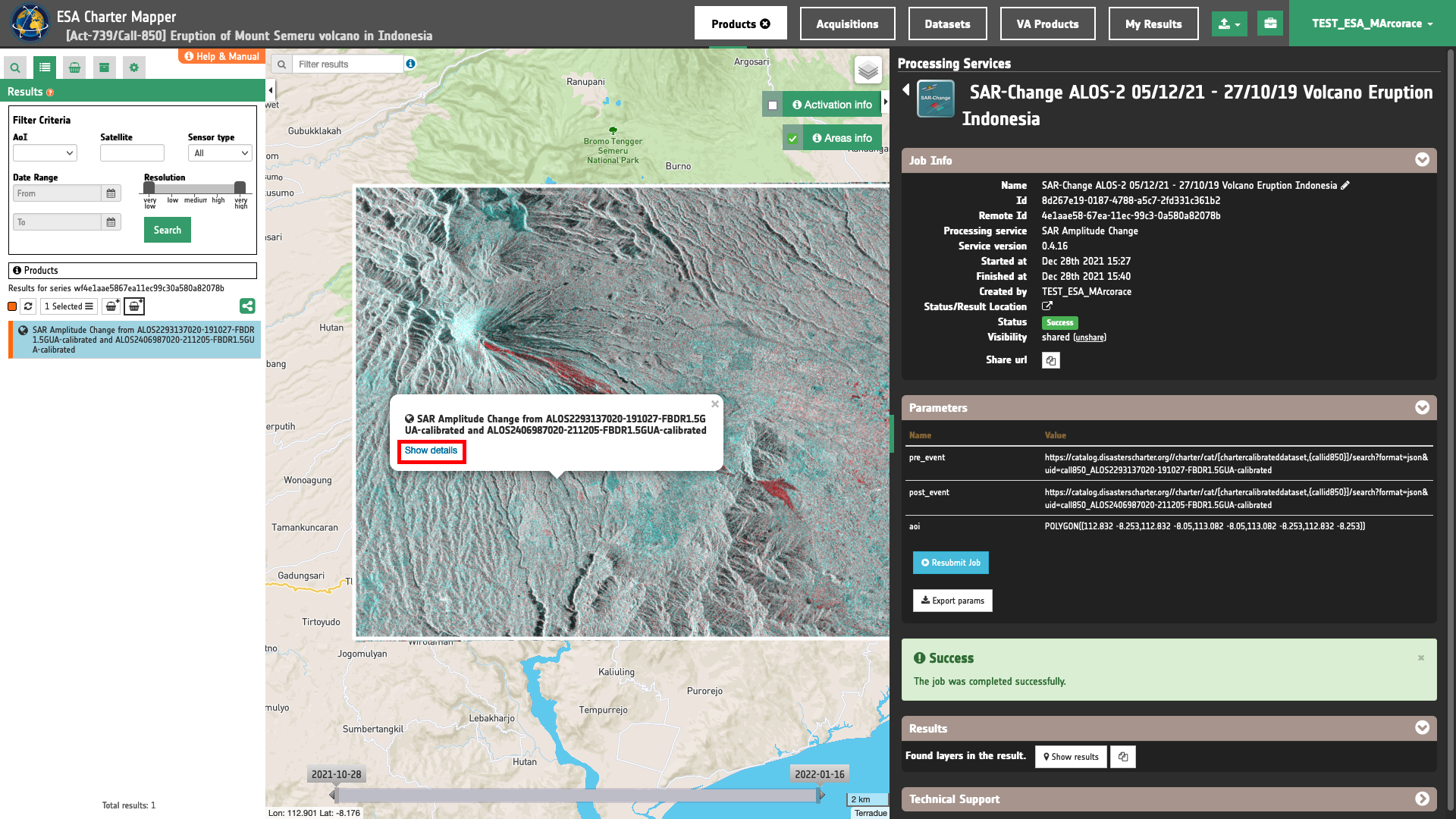1456x819 pixels.
Task: Click Show details in the map popup
Action: (x=431, y=450)
